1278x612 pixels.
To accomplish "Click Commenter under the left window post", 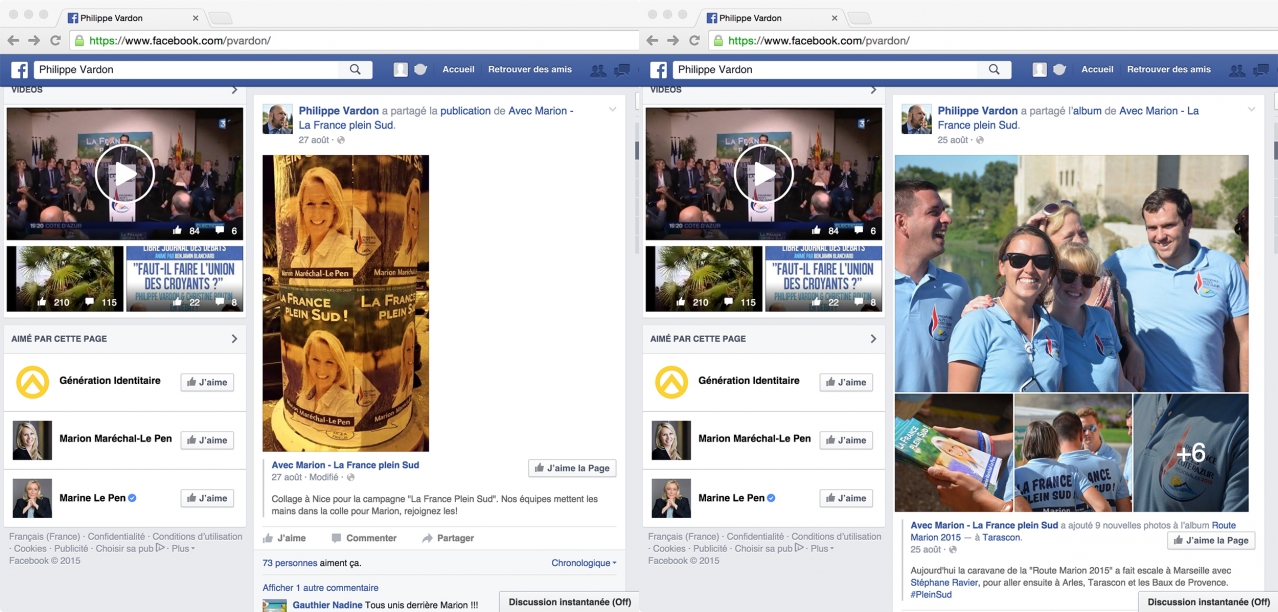I will pyautogui.click(x=362, y=538).
